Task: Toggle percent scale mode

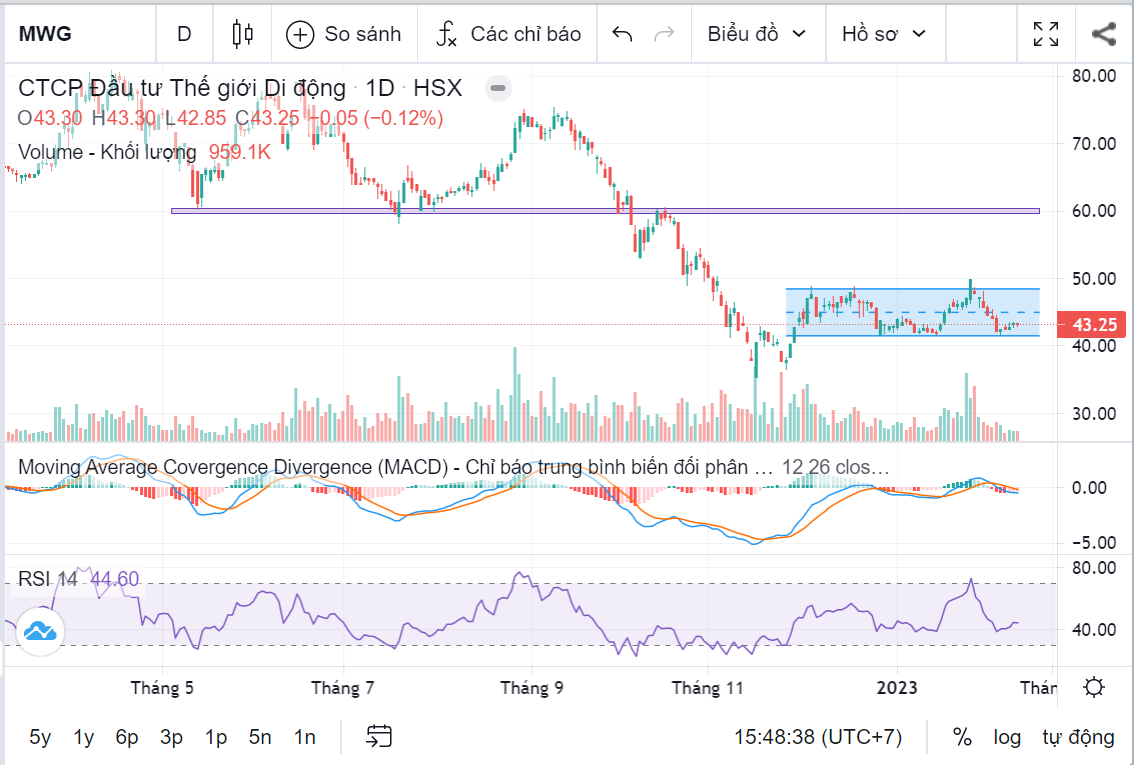Action: click(x=962, y=737)
